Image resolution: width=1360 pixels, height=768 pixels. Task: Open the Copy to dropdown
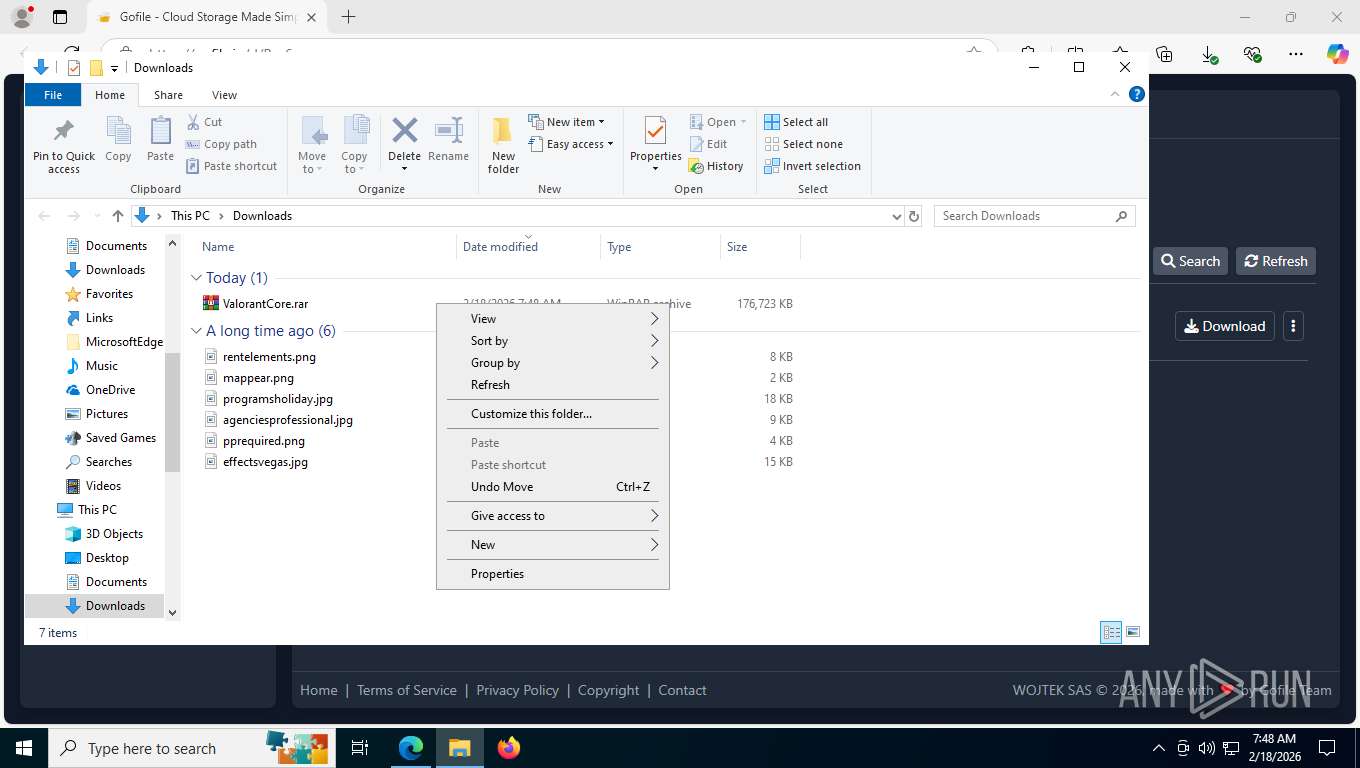[354, 145]
